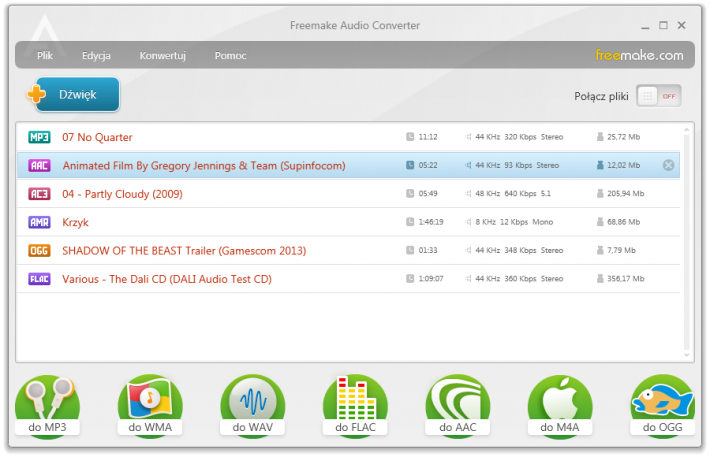Click the size icon beside 25,72 Mb
Viewport: 710px width, 457px height.
tap(600, 137)
